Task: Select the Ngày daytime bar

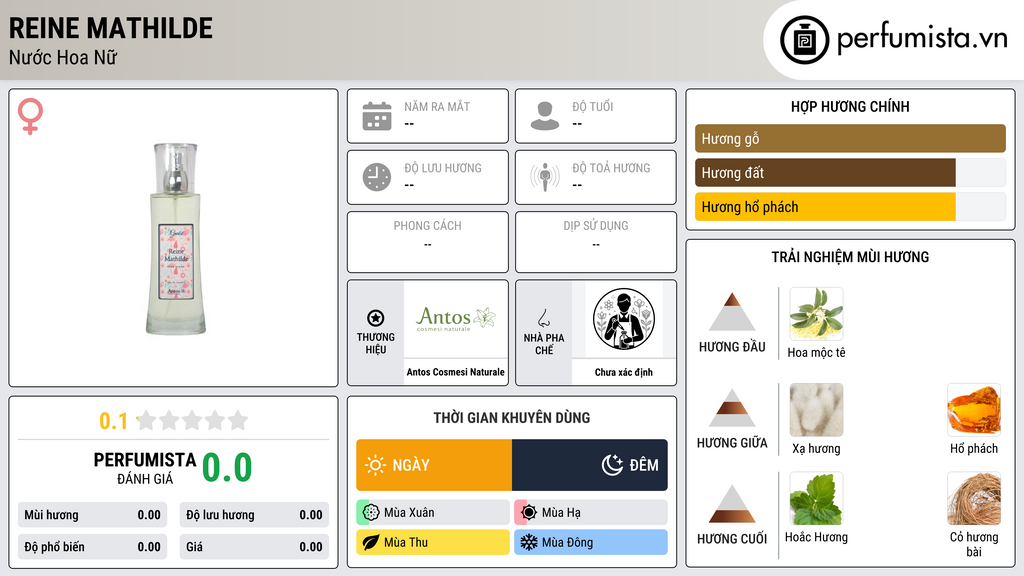Action: coord(434,465)
